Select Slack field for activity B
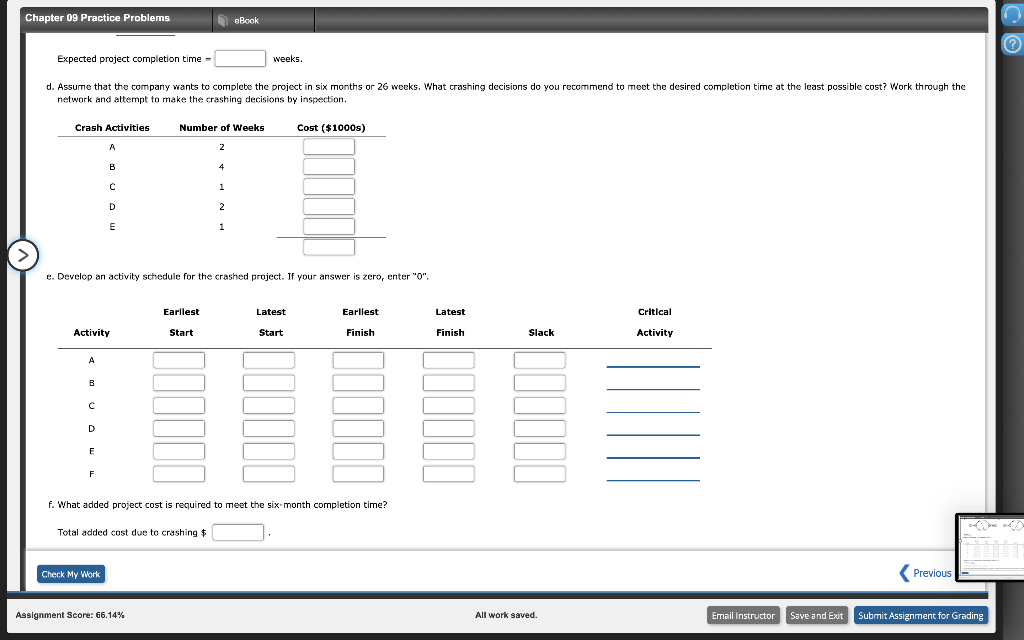The height and width of the screenshot is (640, 1024). (539, 383)
